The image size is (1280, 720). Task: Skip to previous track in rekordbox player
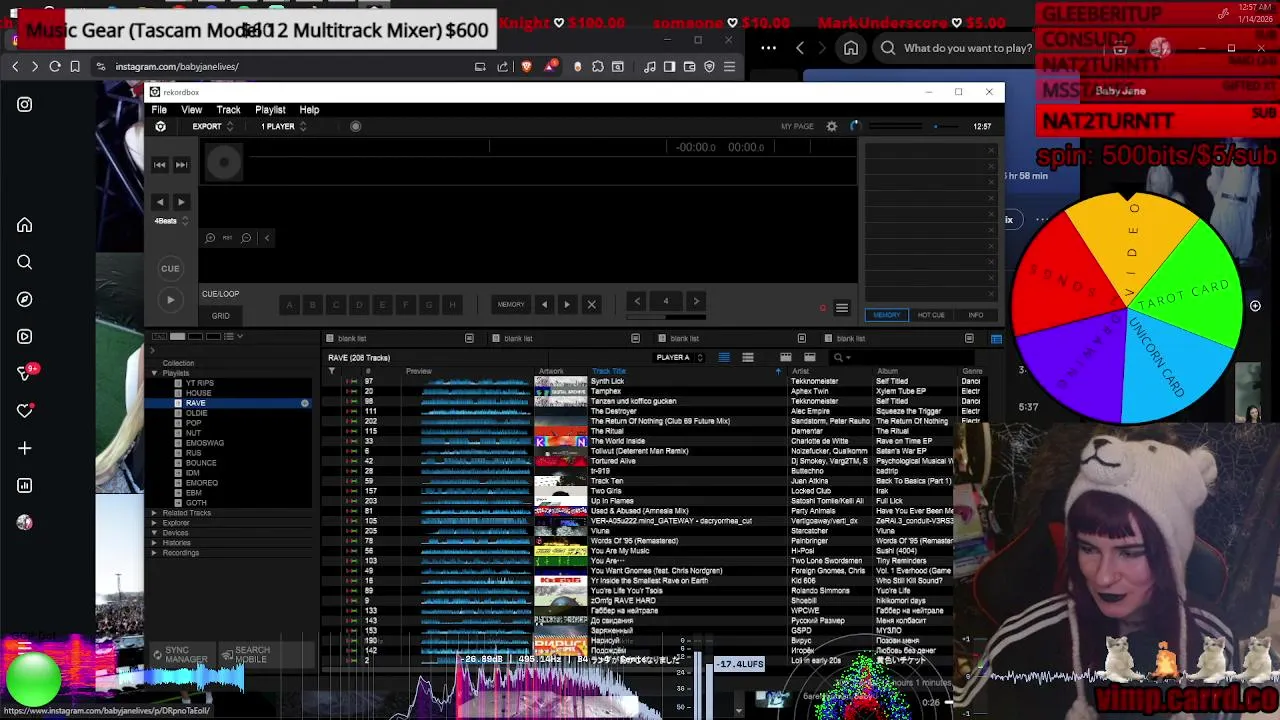(x=160, y=165)
